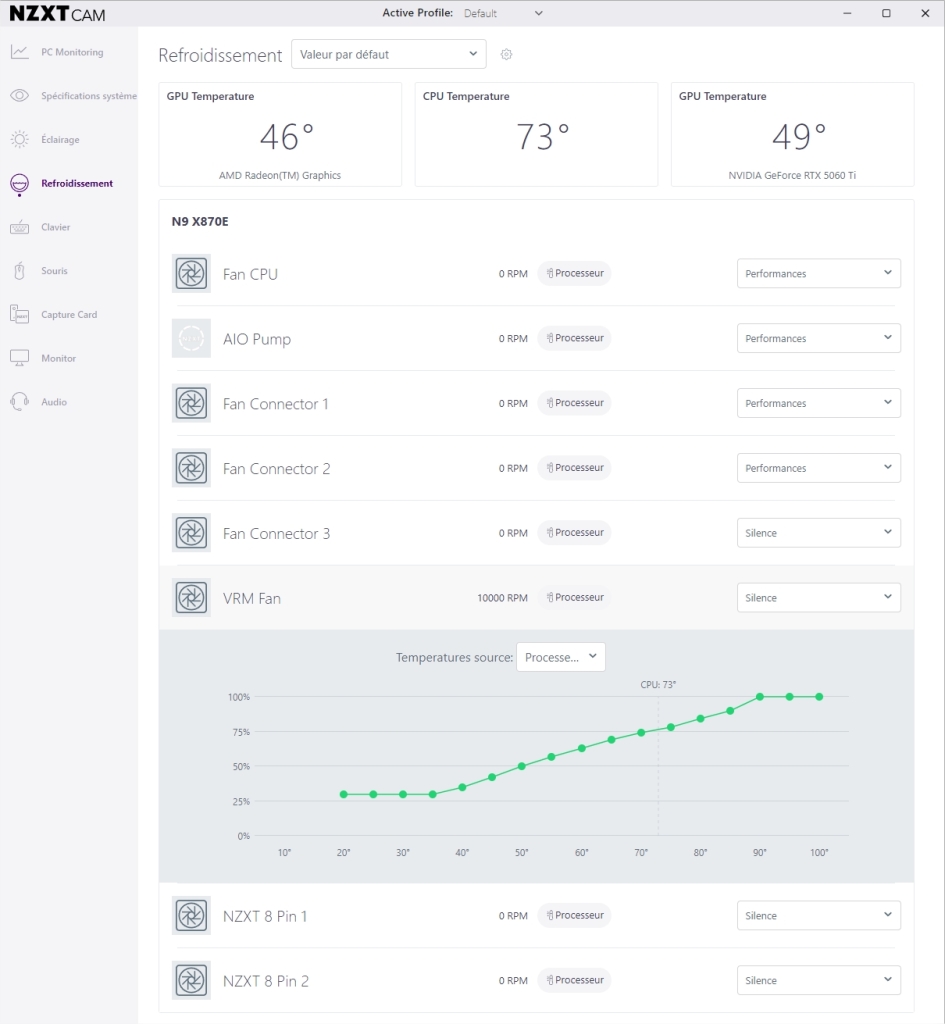Click the Audio headset icon

click(x=20, y=402)
